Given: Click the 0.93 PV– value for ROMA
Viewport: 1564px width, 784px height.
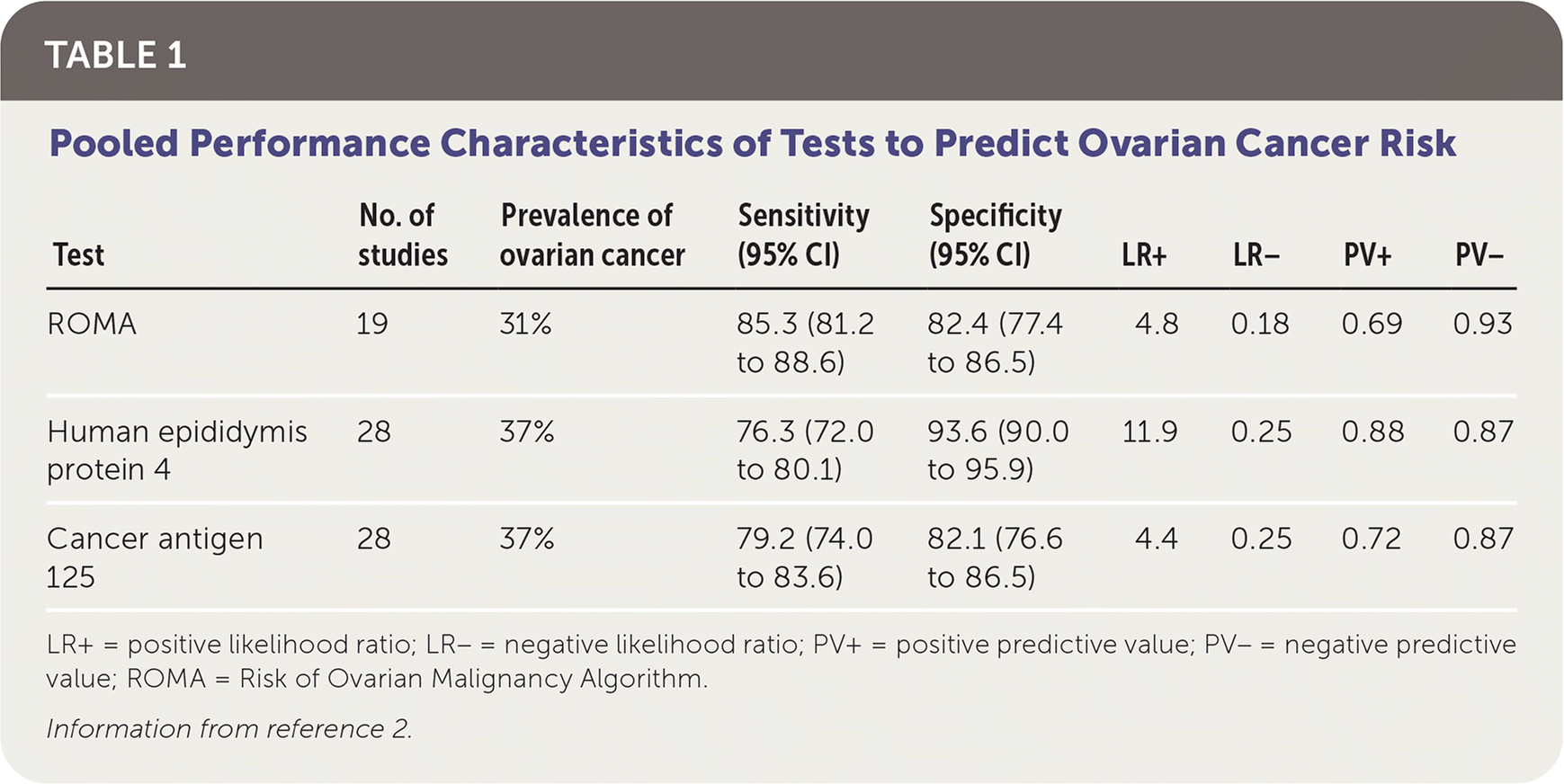Looking at the screenshot, I should (x=1482, y=324).
